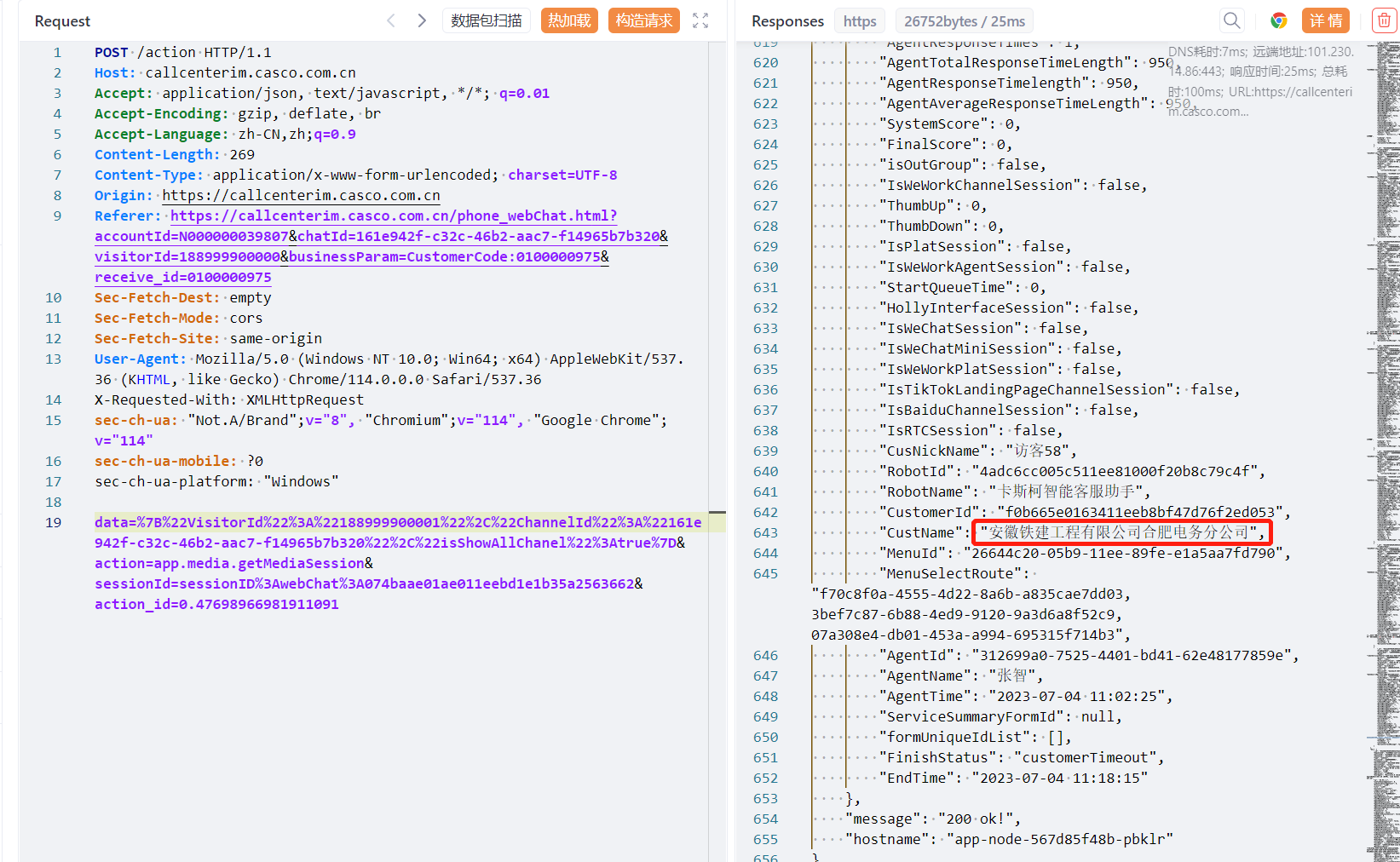
Task: Click the https tag in Responses header
Action: (860, 21)
